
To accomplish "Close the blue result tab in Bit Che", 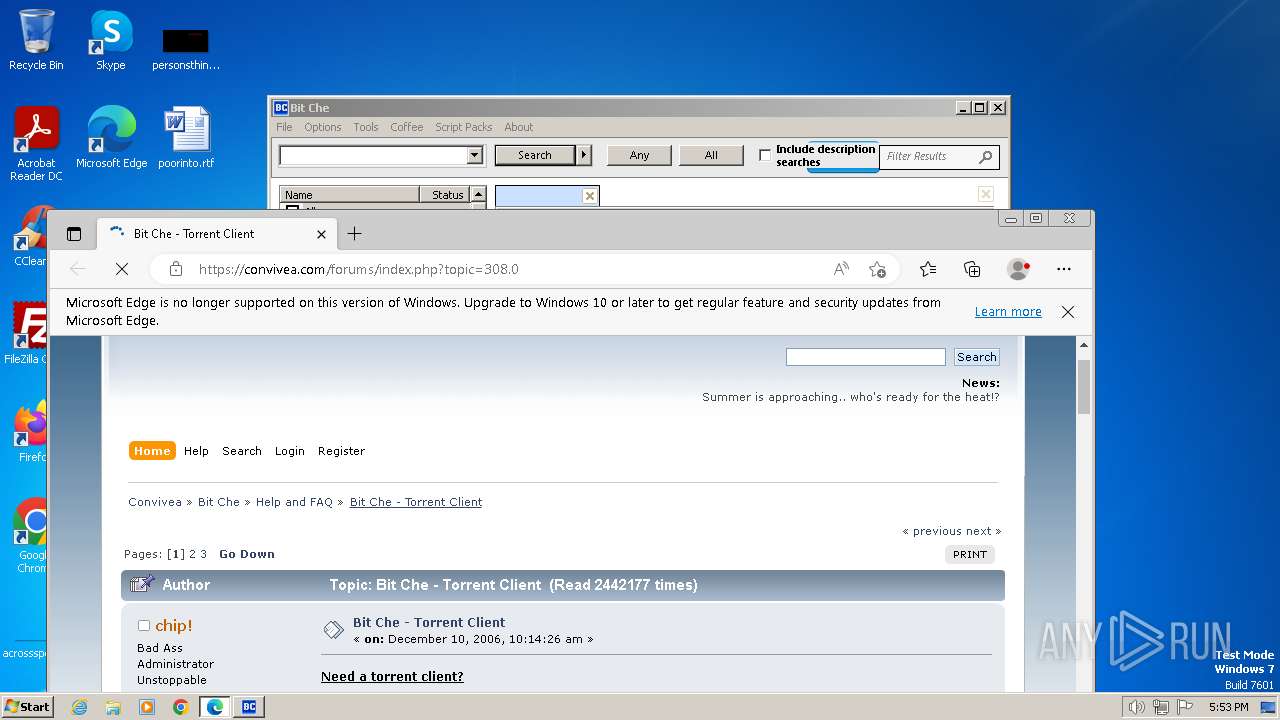I will pos(590,196).
